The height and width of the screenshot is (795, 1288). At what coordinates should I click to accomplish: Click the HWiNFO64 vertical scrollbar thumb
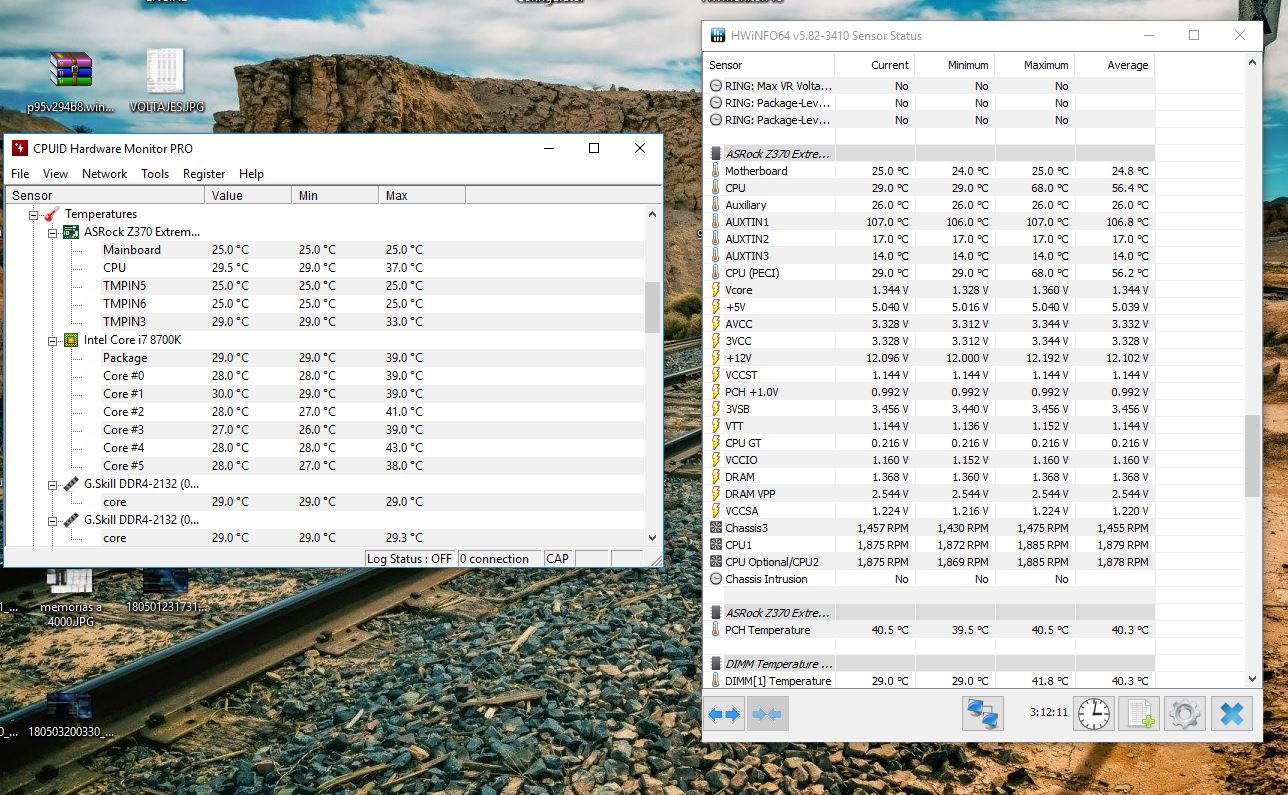pos(1252,456)
